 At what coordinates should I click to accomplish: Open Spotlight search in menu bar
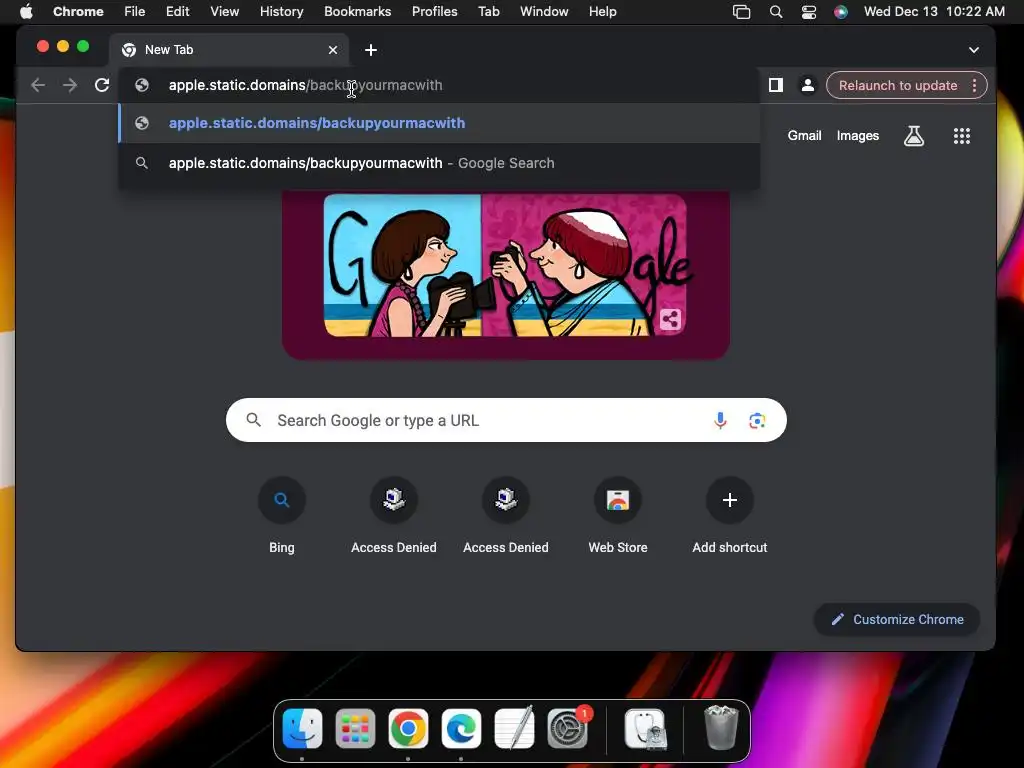tap(776, 12)
